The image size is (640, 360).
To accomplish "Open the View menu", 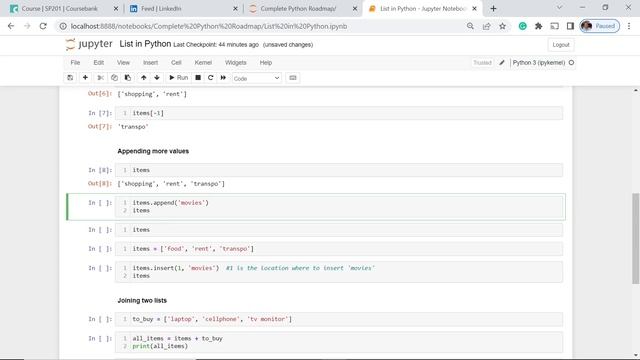I will pyautogui.click(x=123, y=62).
